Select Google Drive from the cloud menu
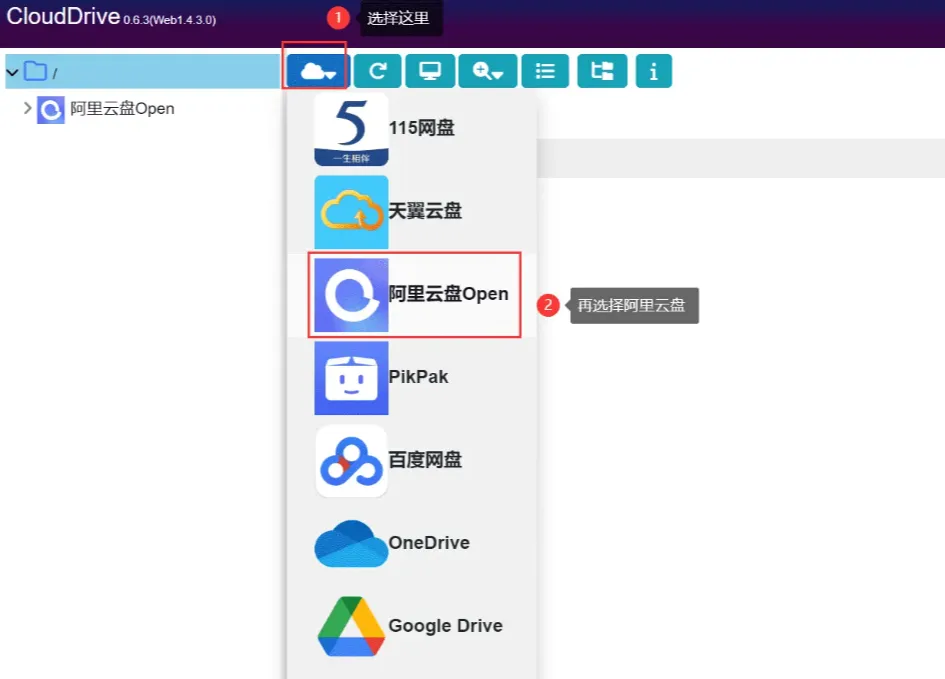The height and width of the screenshot is (679, 945). click(x=412, y=627)
